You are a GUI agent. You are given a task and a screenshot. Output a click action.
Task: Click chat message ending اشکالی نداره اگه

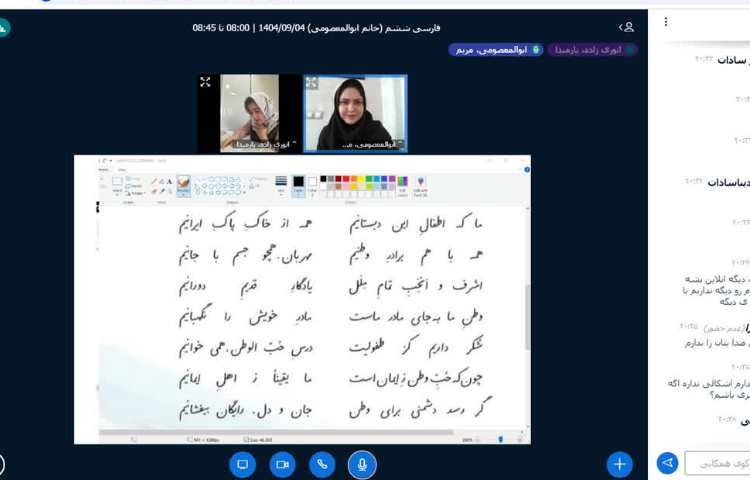pyautogui.click(x=708, y=384)
